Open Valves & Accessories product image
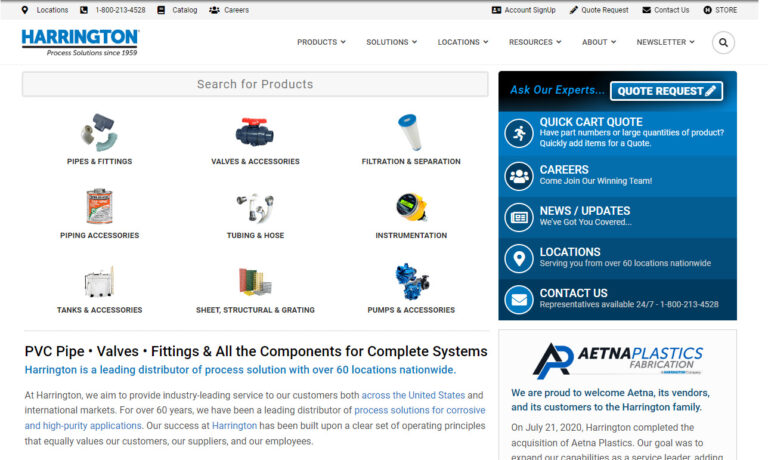Image resolution: width=768 pixels, height=460 pixels. click(x=255, y=132)
